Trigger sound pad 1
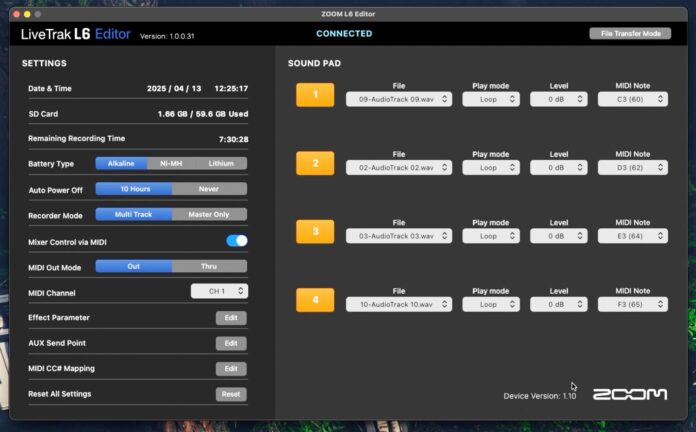Viewport: 696px width, 432px height. coord(315,97)
